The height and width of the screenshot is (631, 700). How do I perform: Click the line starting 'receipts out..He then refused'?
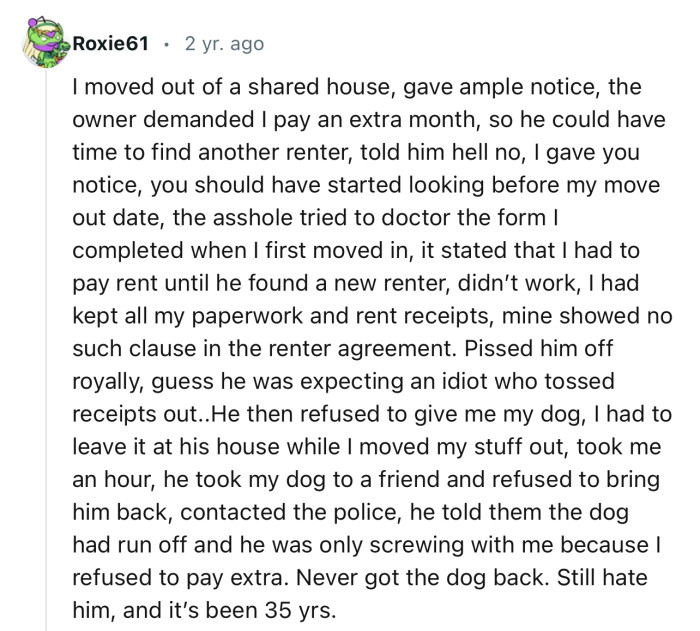(x=372, y=414)
